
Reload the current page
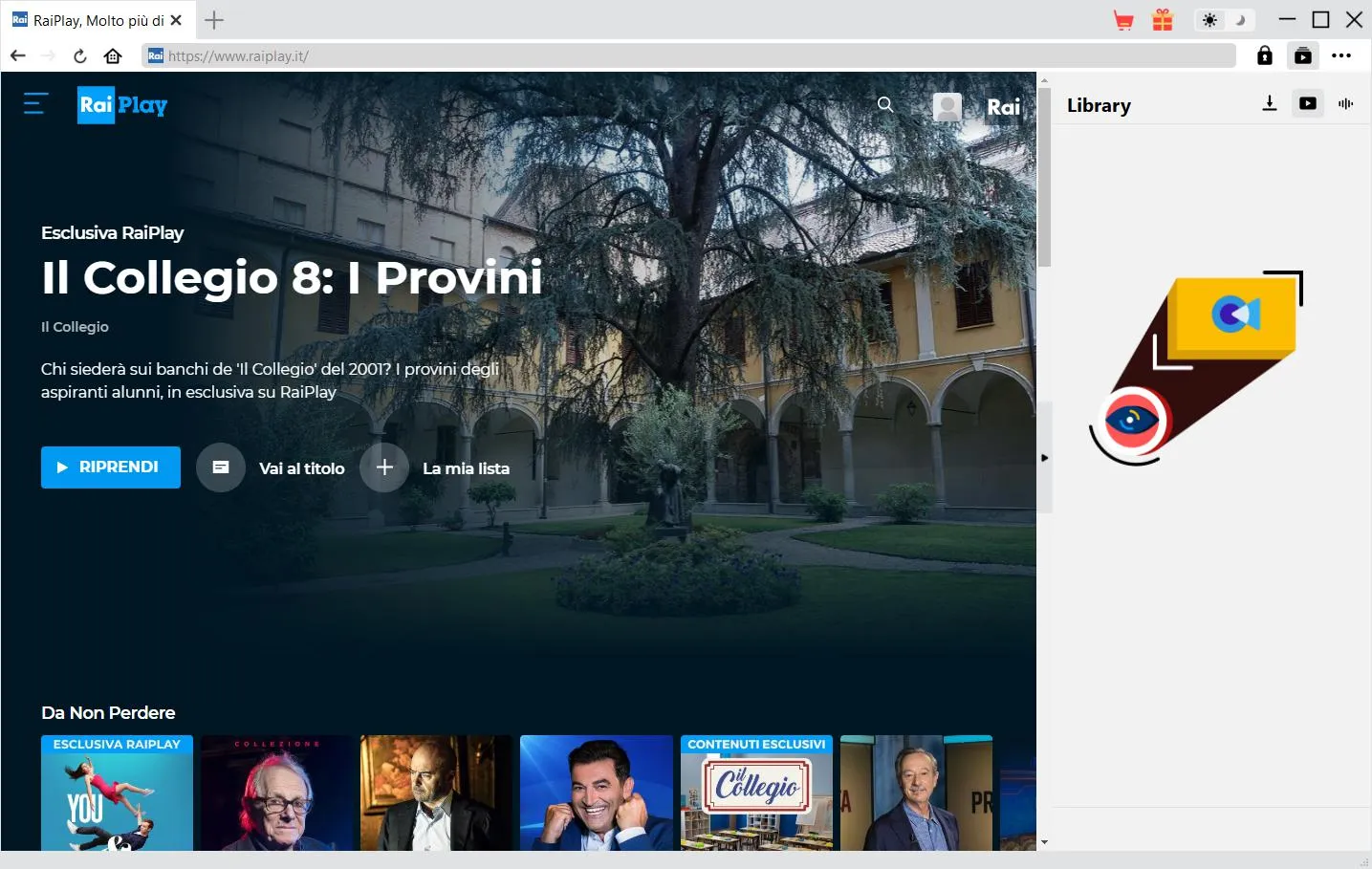point(80,55)
